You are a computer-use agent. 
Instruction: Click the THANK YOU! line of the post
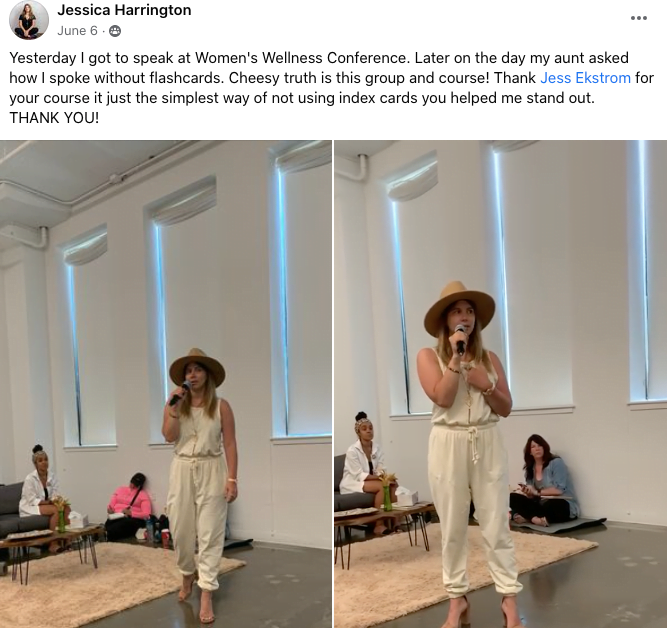pyautogui.click(x=54, y=118)
